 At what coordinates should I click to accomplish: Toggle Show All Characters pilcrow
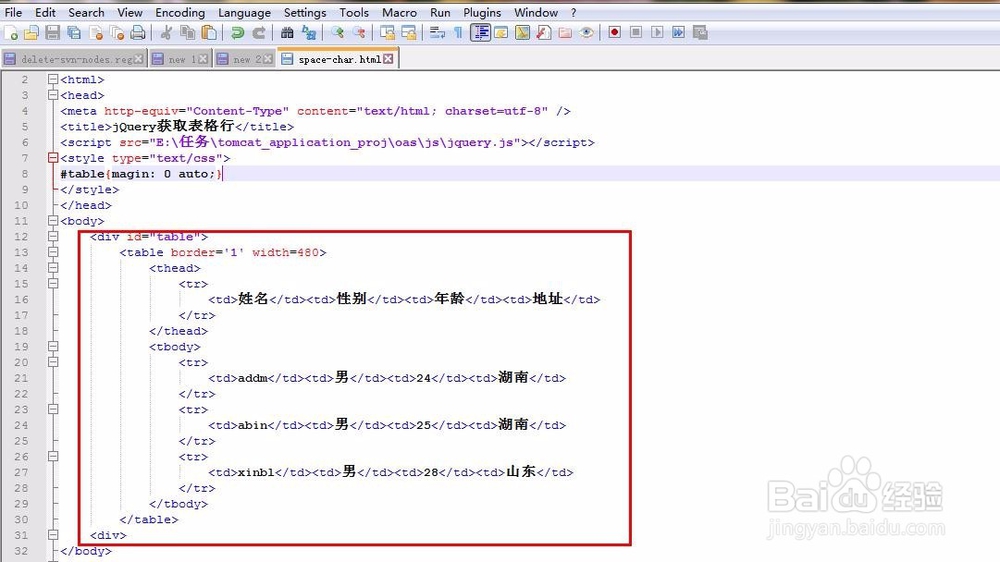click(458, 33)
